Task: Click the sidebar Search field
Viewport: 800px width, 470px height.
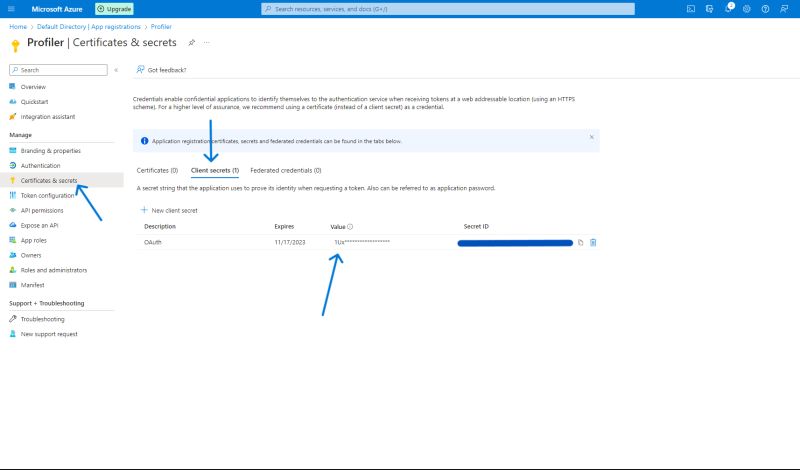Action: (x=58, y=70)
